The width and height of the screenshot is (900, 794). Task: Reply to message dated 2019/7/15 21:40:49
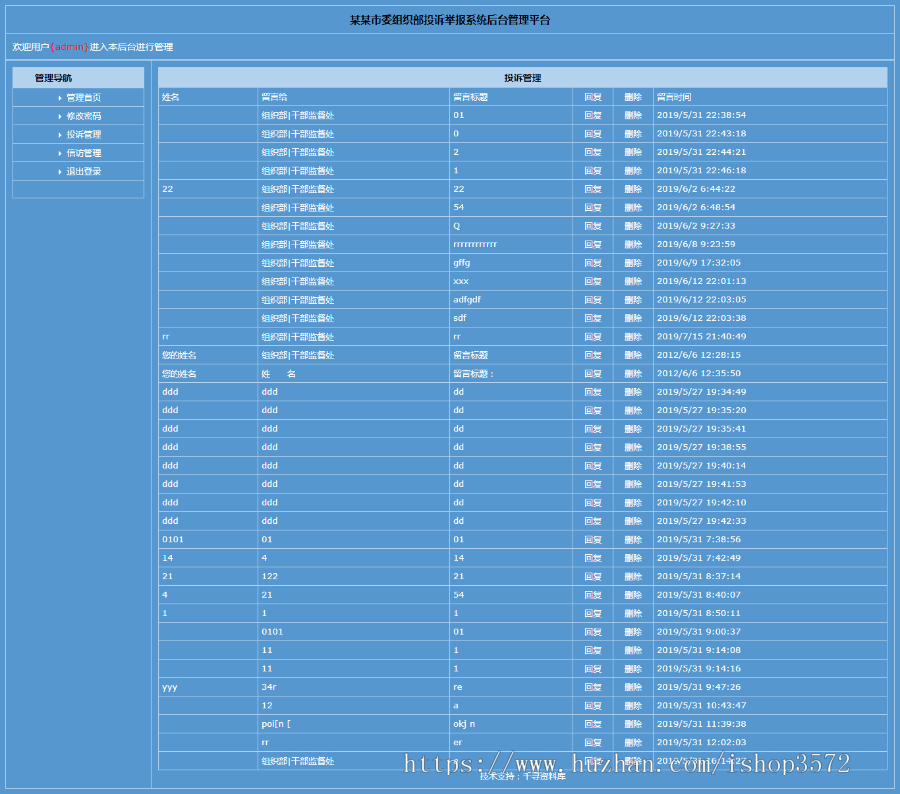pos(593,337)
